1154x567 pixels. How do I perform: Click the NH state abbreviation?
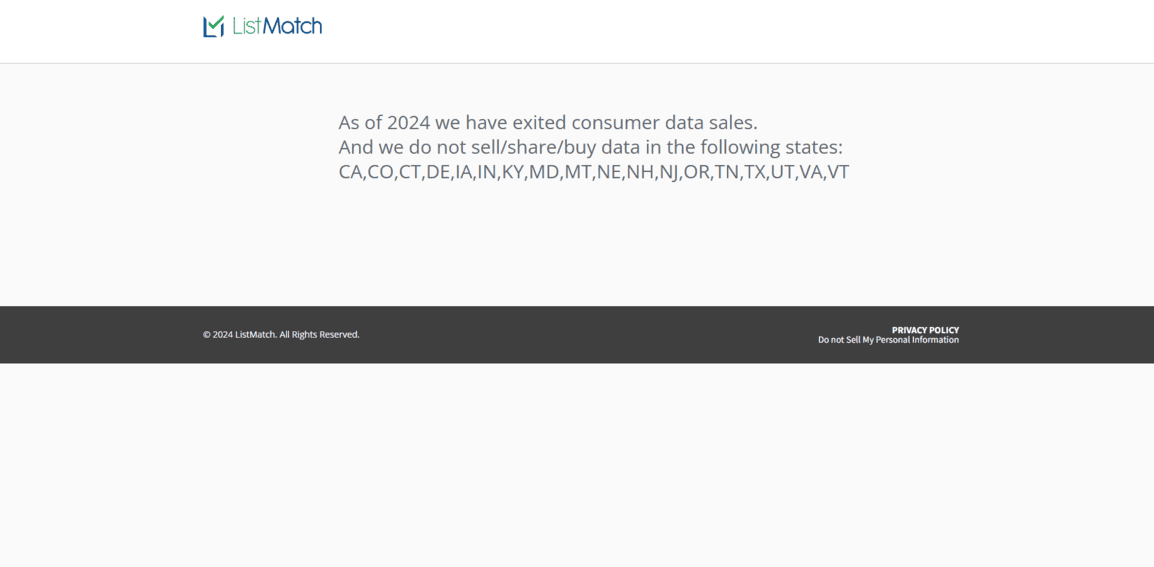[x=639, y=172]
